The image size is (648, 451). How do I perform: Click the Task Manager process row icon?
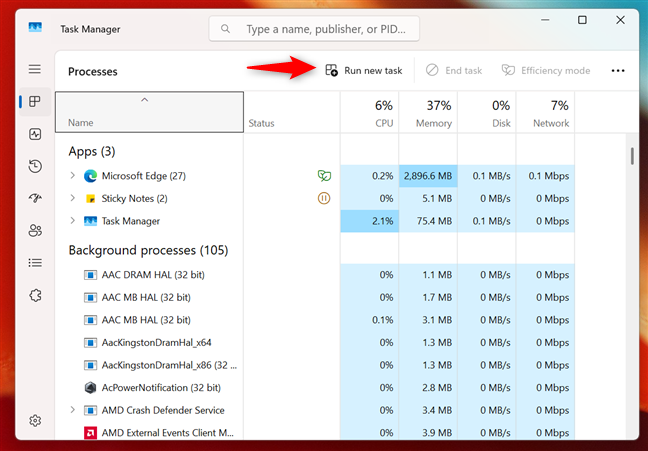90,221
